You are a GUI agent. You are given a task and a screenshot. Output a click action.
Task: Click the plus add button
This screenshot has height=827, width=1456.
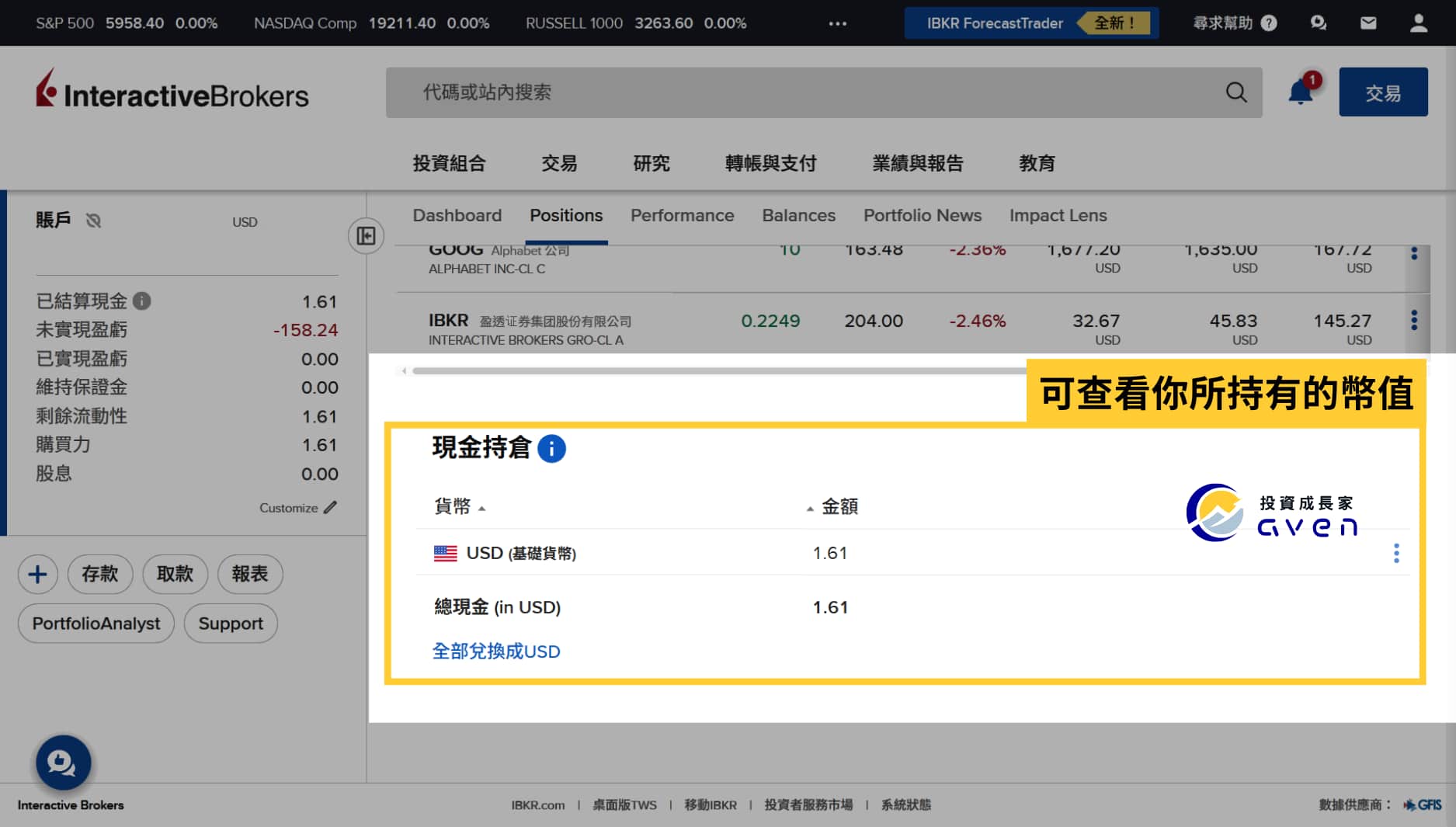pyautogui.click(x=37, y=574)
